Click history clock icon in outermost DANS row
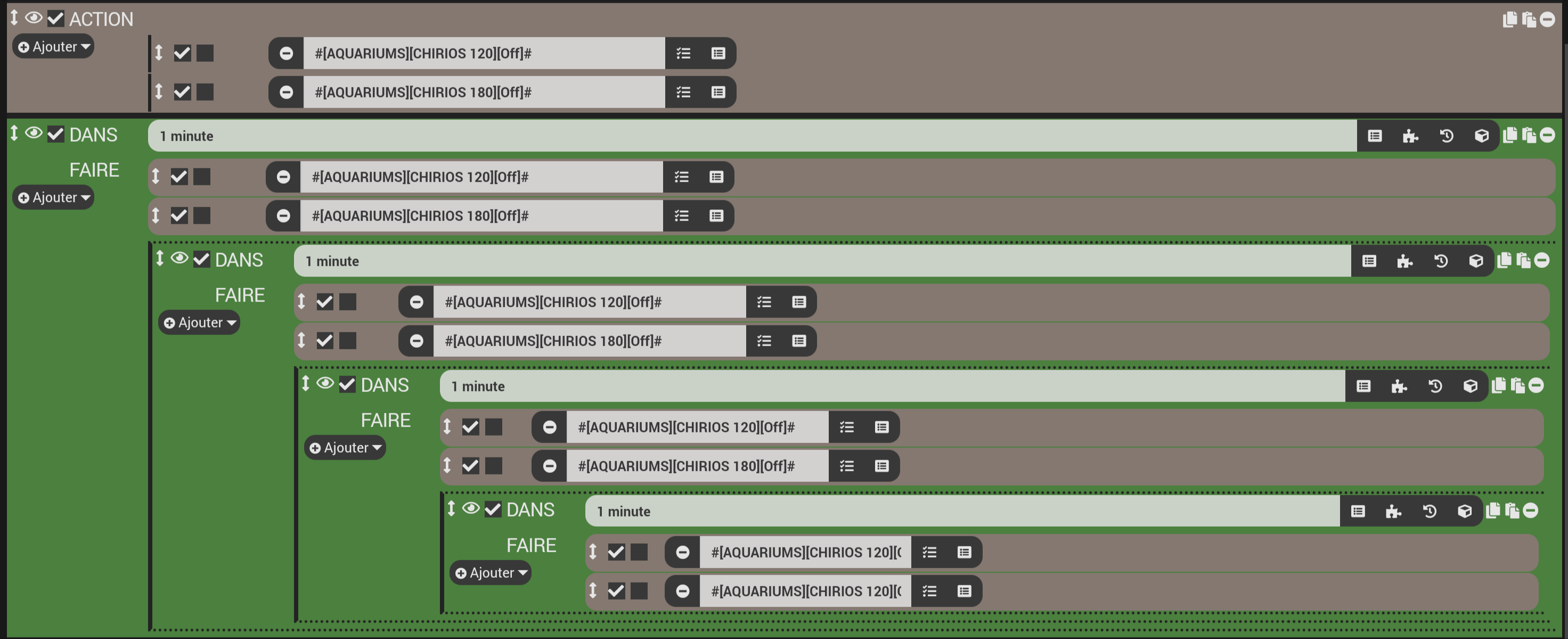 1446,136
